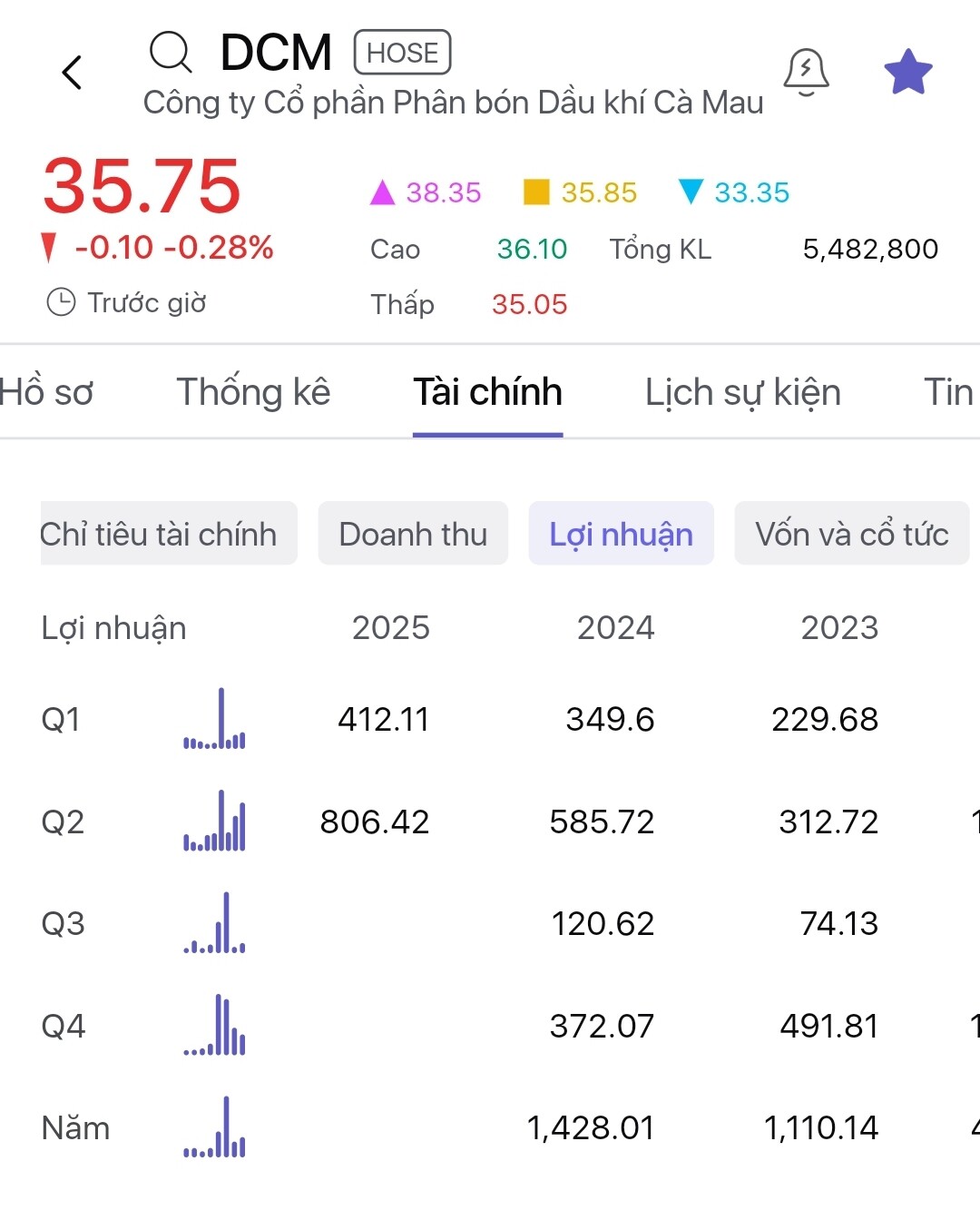Switch to the Hồ sơ tab
This screenshot has width=980, height=1220.
tap(47, 393)
